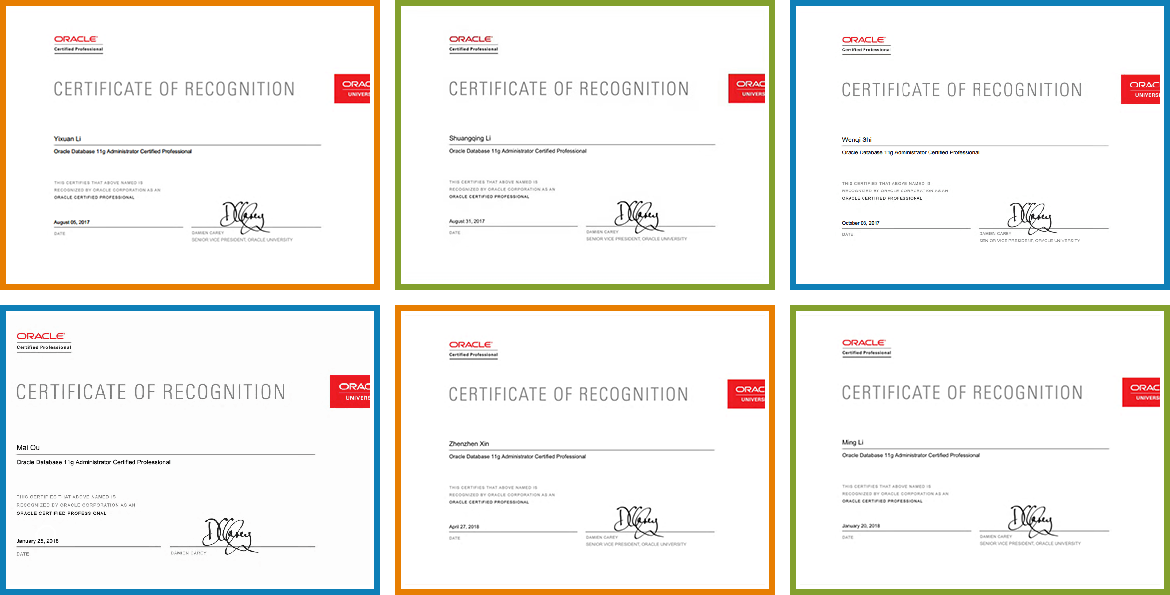Click the date August 31, 2017
Viewport: 1170px width, 595px height.
pyautogui.click(x=467, y=221)
